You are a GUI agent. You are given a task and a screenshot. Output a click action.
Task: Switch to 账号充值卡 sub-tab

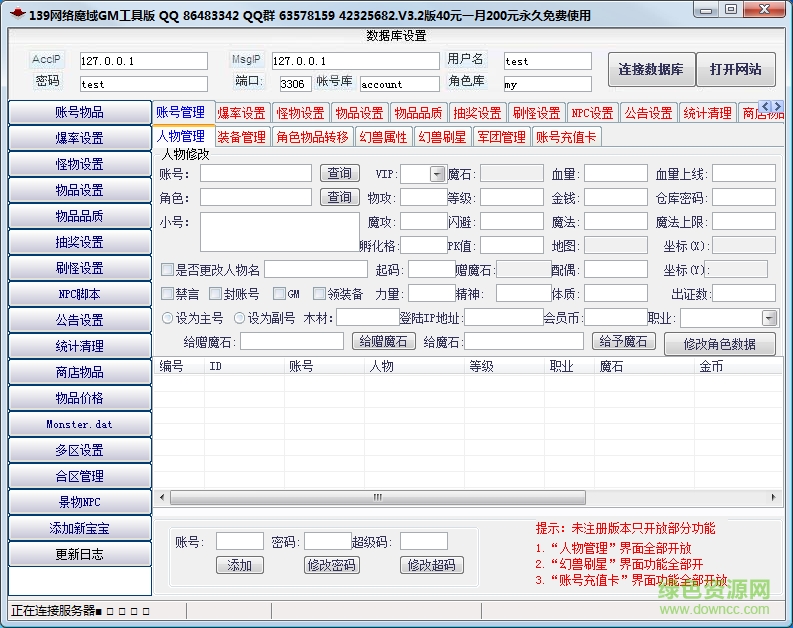point(566,137)
